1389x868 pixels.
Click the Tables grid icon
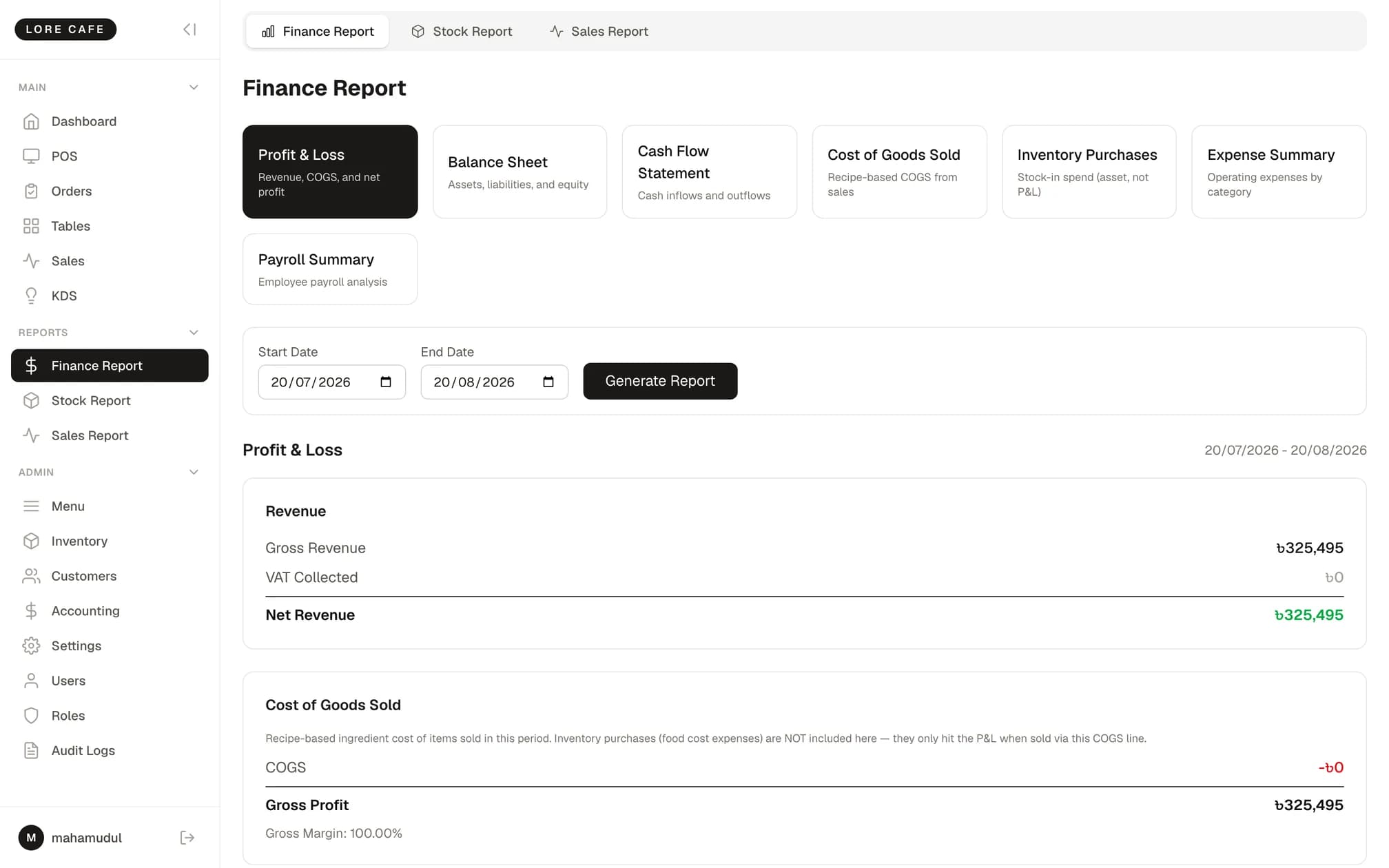pyautogui.click(x=31, y=226)
